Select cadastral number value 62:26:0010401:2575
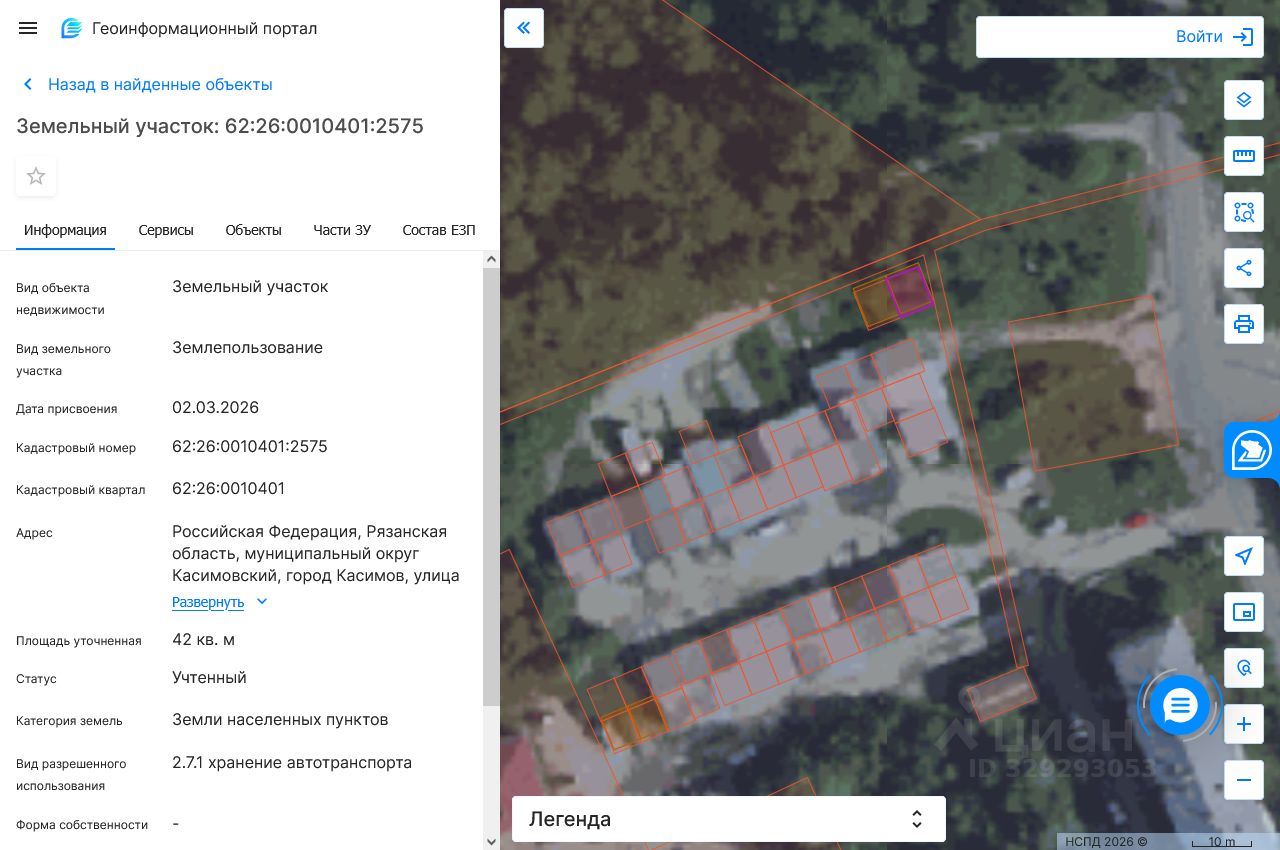The width and height of the screenshot is (1280, 850). (250, 447)
